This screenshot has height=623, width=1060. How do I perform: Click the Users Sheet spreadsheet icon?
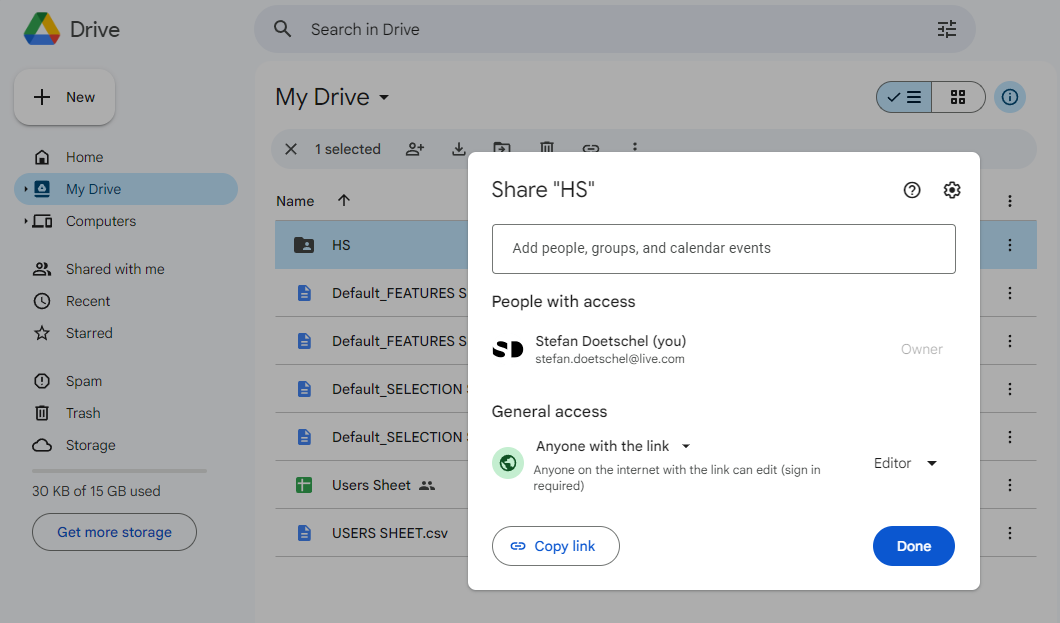[304, 485]
